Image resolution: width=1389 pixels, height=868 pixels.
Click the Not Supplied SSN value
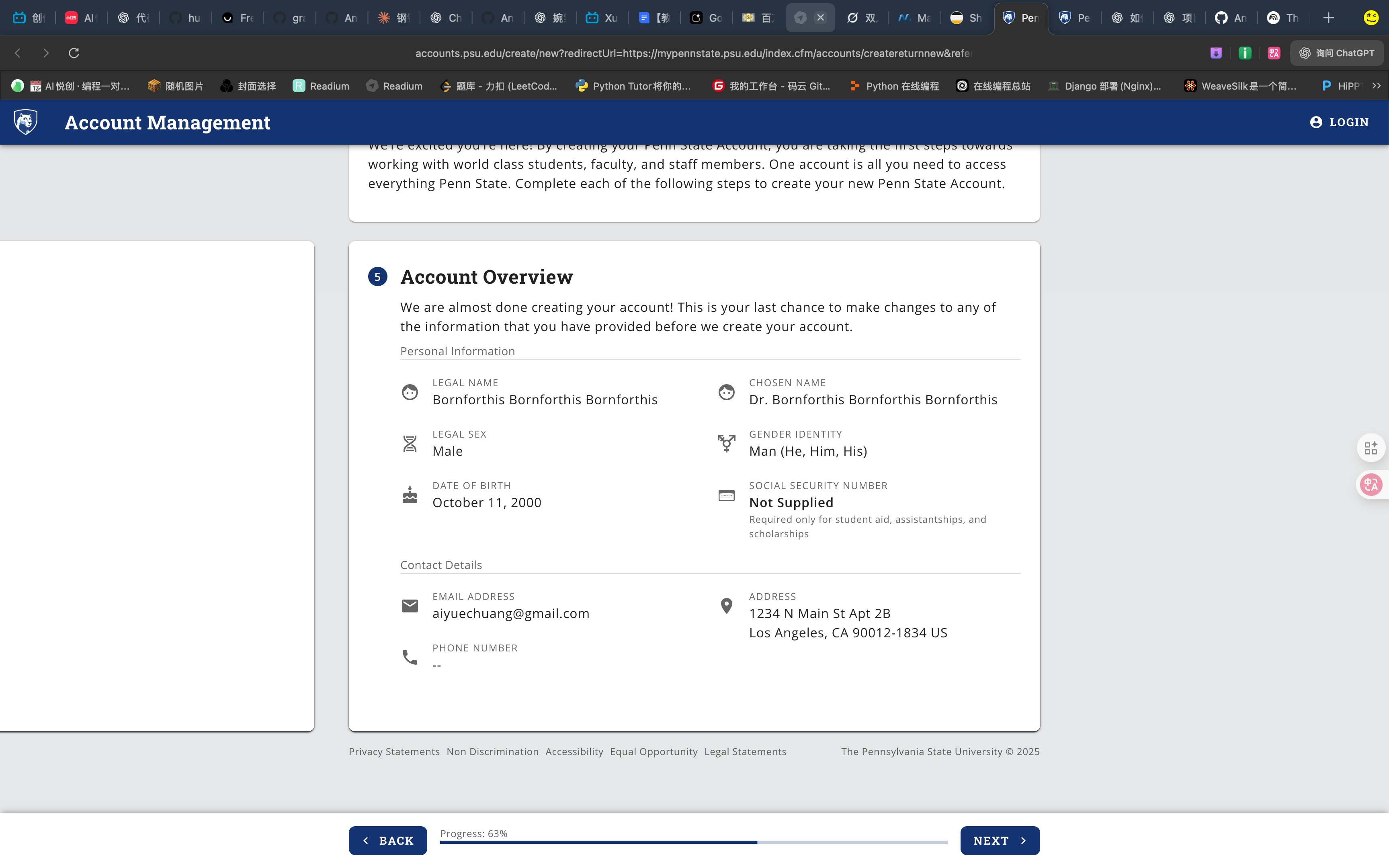point(791,502)
